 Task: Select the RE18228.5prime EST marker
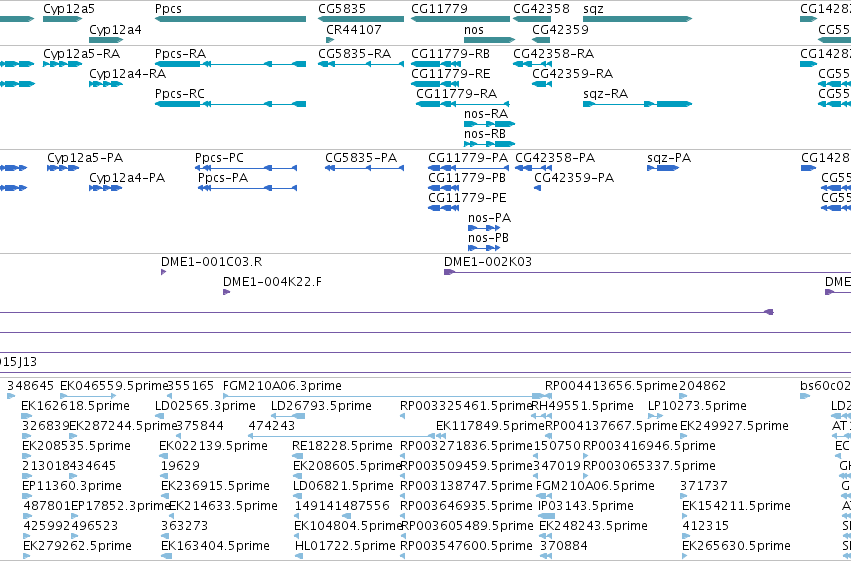297,456
